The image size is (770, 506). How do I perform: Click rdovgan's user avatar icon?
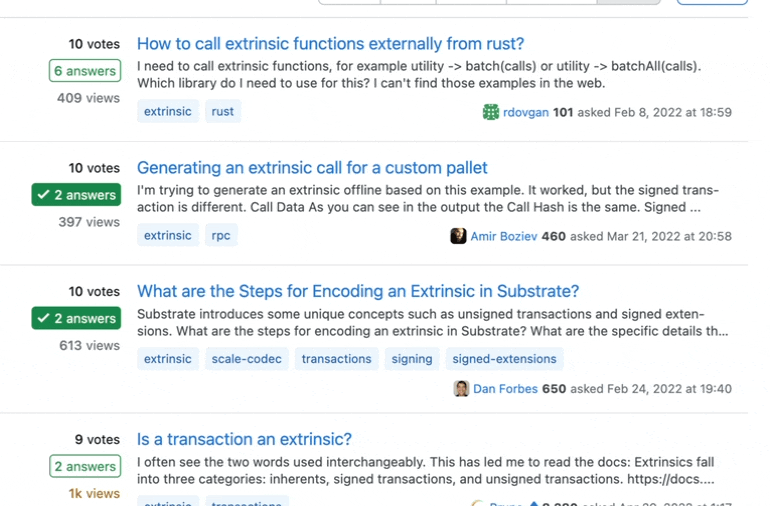490,112
